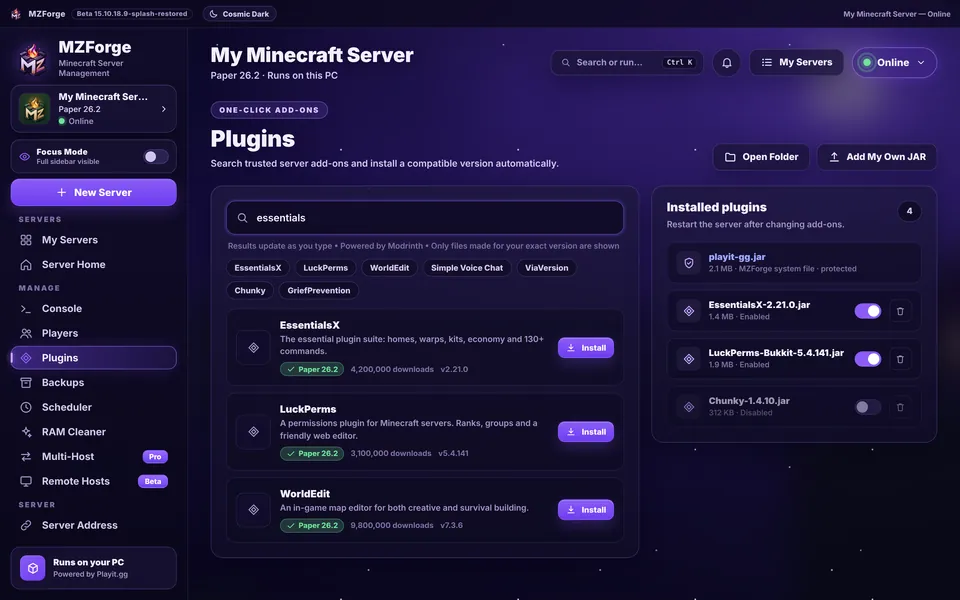Click the MZForge logo in the sidebar header

point(32,59)
